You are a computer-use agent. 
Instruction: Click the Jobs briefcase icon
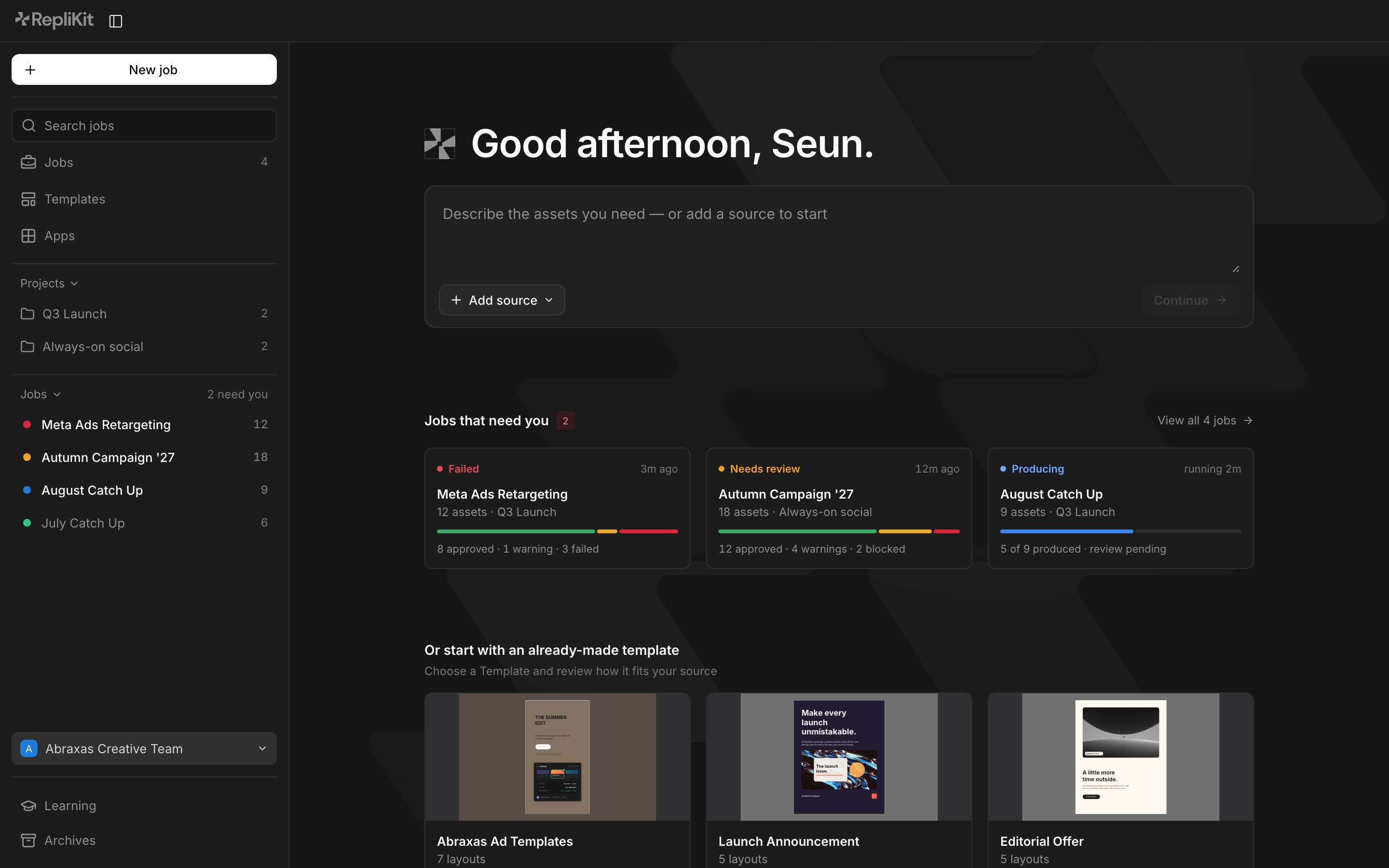tap(28, 163)
